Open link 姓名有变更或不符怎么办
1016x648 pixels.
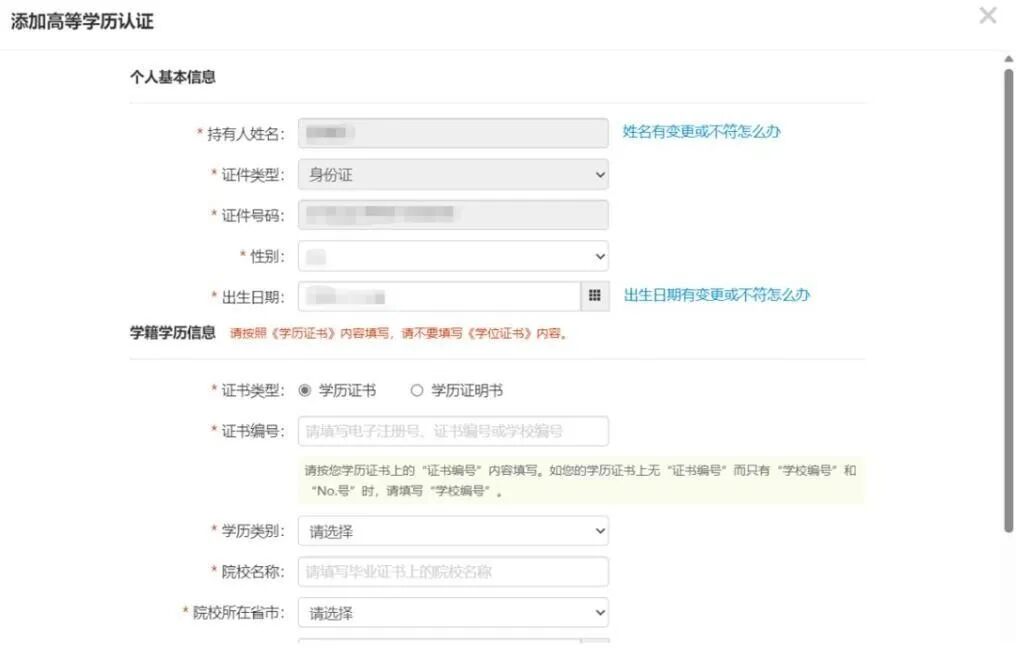coord(701,132)
